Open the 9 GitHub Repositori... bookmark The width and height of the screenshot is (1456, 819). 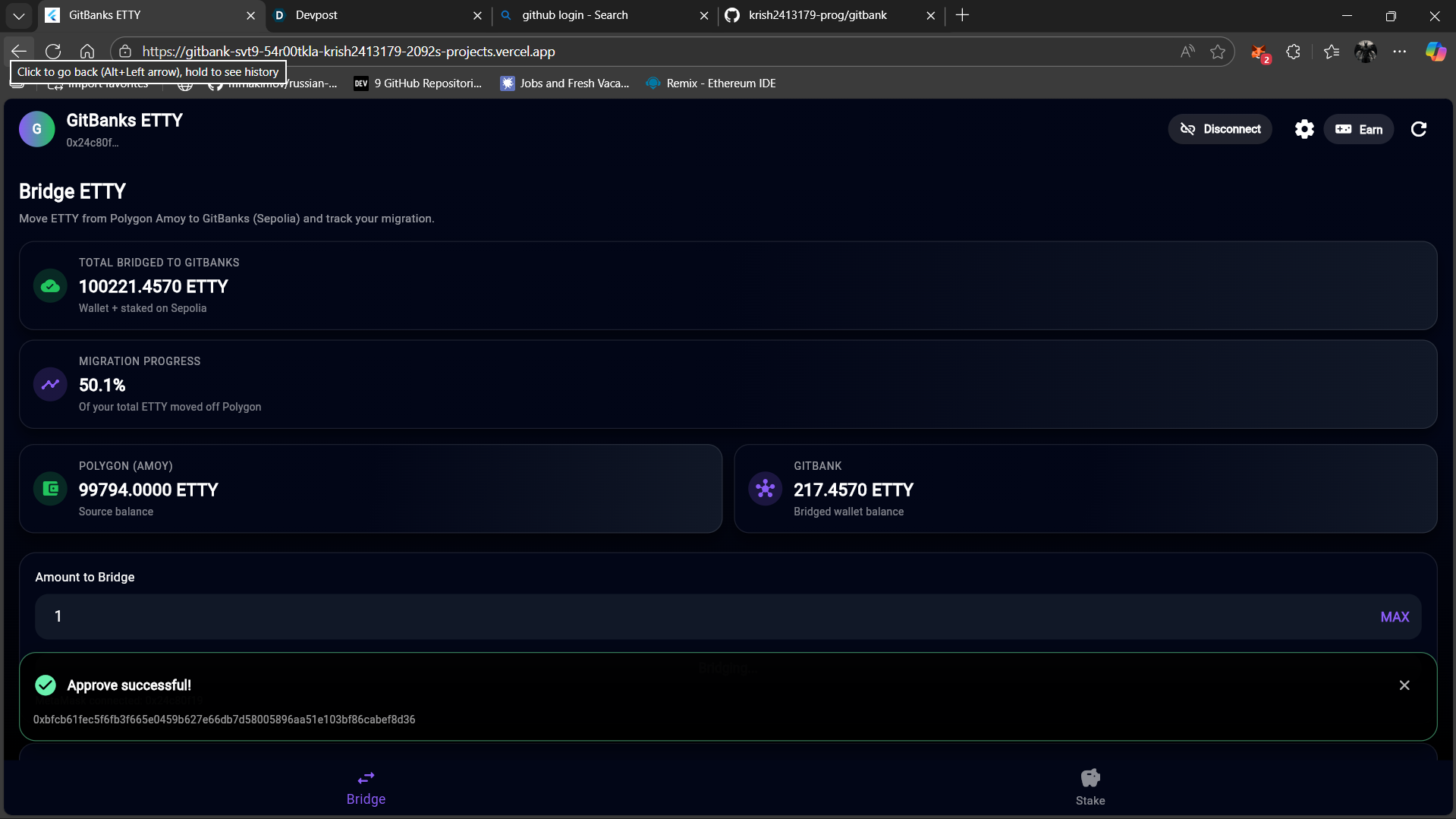[x=418, y=83]
